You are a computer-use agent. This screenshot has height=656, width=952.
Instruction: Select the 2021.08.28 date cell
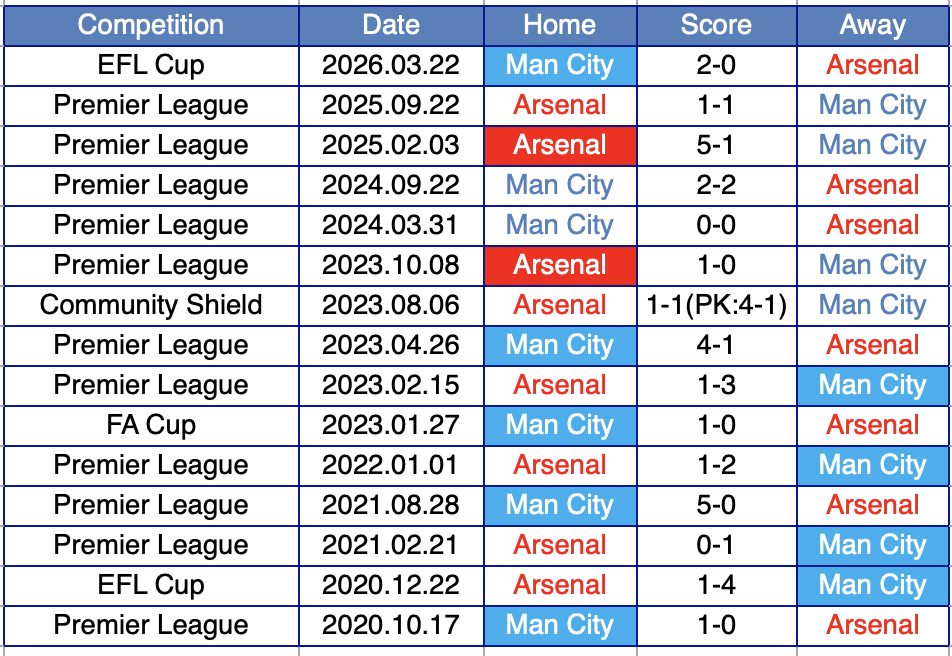391,505
